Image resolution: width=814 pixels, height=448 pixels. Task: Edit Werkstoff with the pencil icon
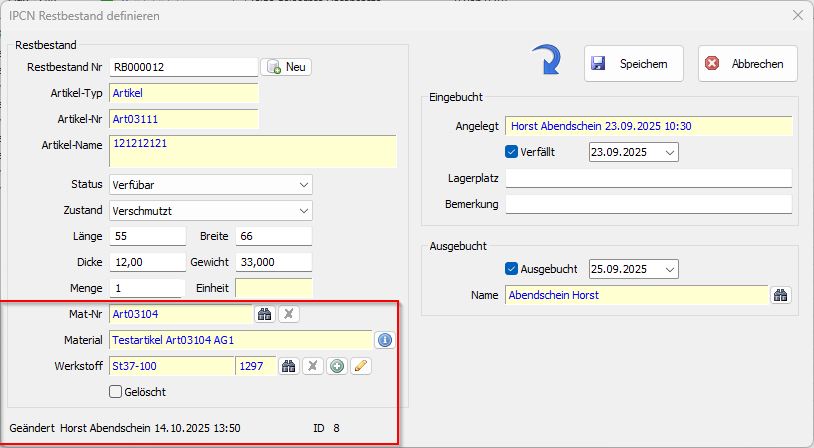tap(360, 366)
